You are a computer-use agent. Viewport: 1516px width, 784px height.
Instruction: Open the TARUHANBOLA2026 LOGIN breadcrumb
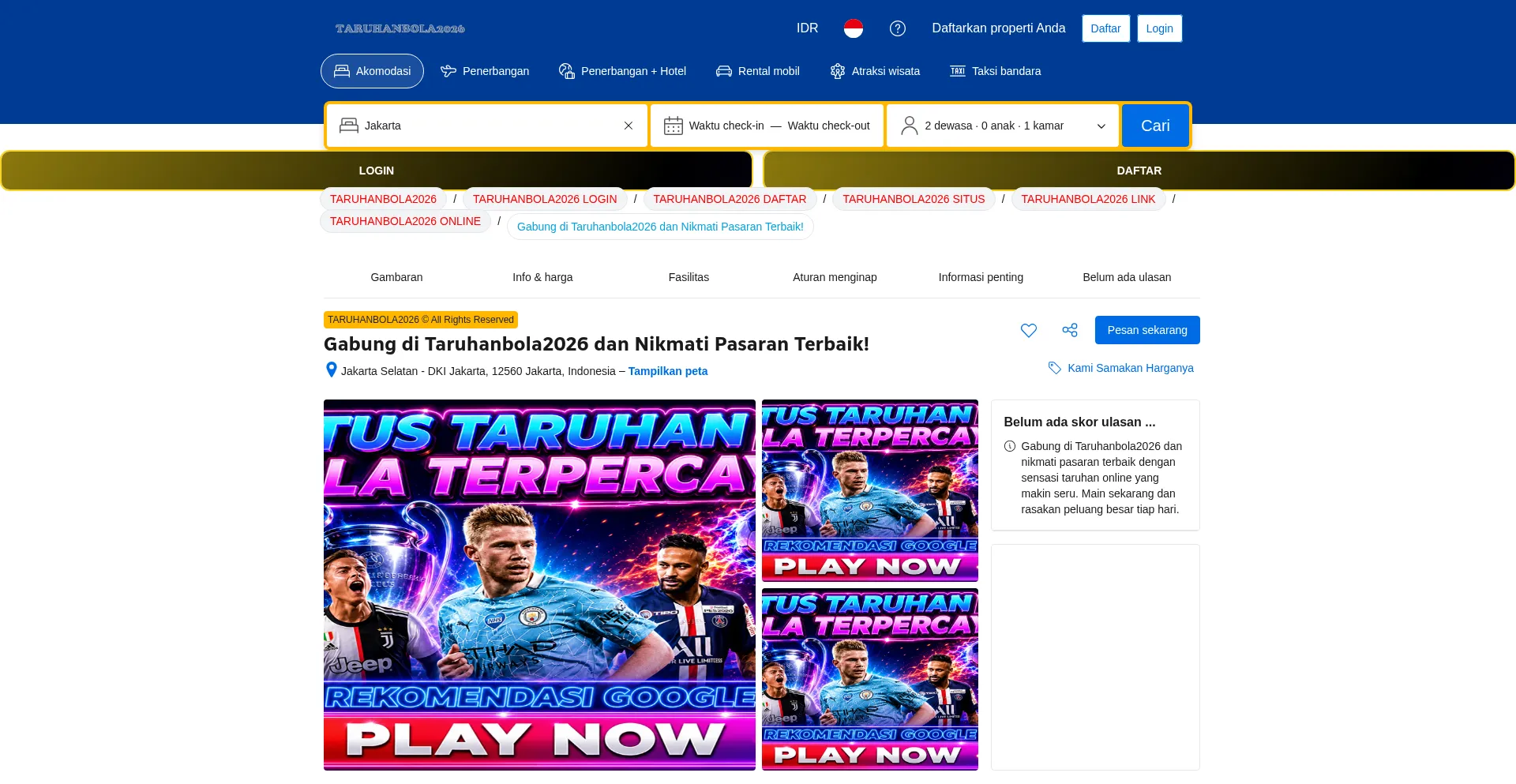coord(545,199)
